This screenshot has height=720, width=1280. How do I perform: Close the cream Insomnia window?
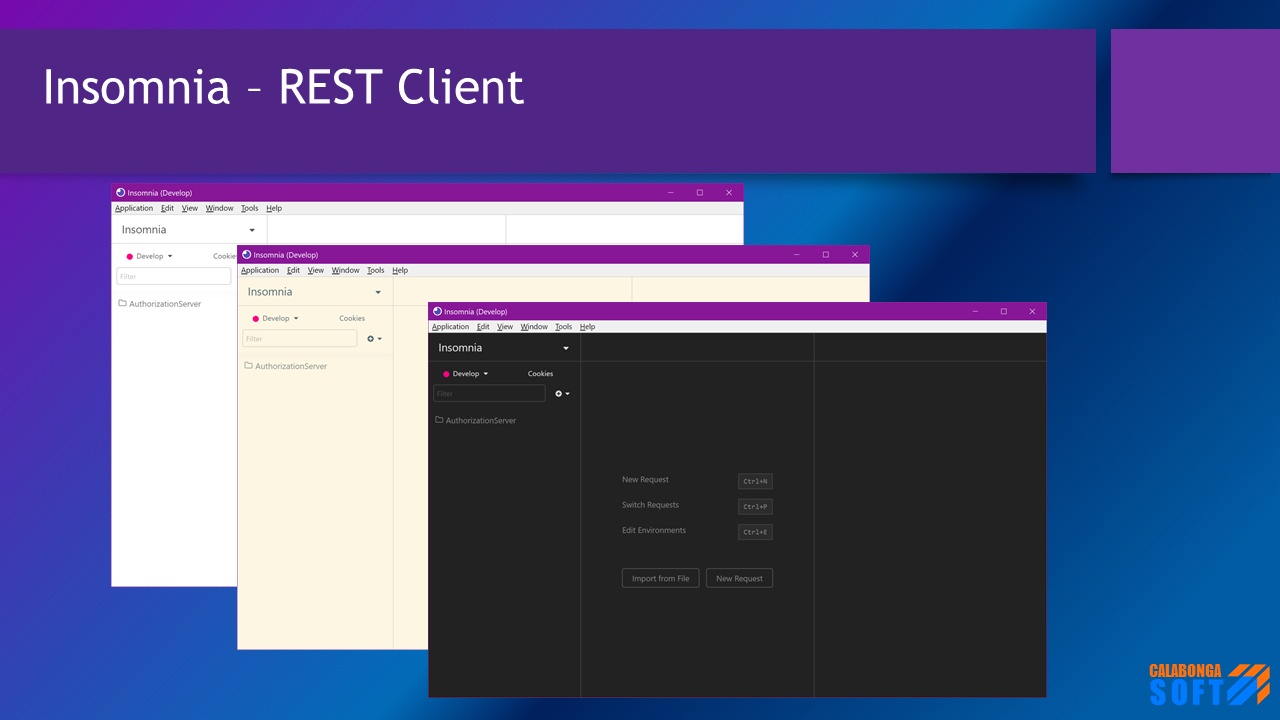pos(855,254)
